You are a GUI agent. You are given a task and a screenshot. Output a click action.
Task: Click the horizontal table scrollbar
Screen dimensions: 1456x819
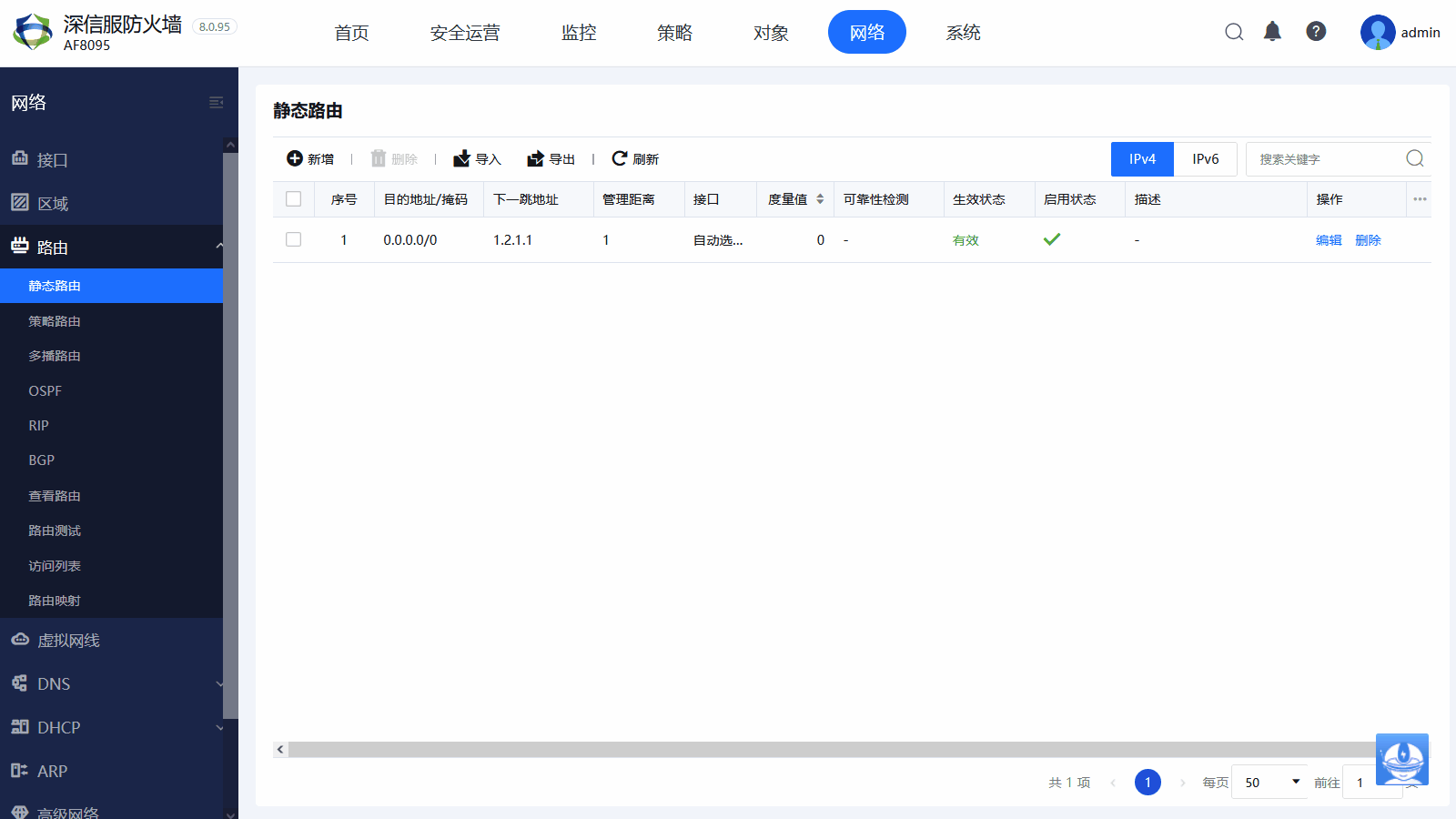pyautogui.click(x=819, y=750)
